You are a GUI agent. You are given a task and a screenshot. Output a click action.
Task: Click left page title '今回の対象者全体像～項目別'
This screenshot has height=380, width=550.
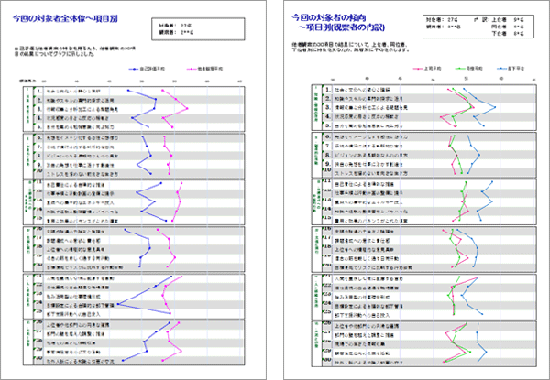pos(65,19)
